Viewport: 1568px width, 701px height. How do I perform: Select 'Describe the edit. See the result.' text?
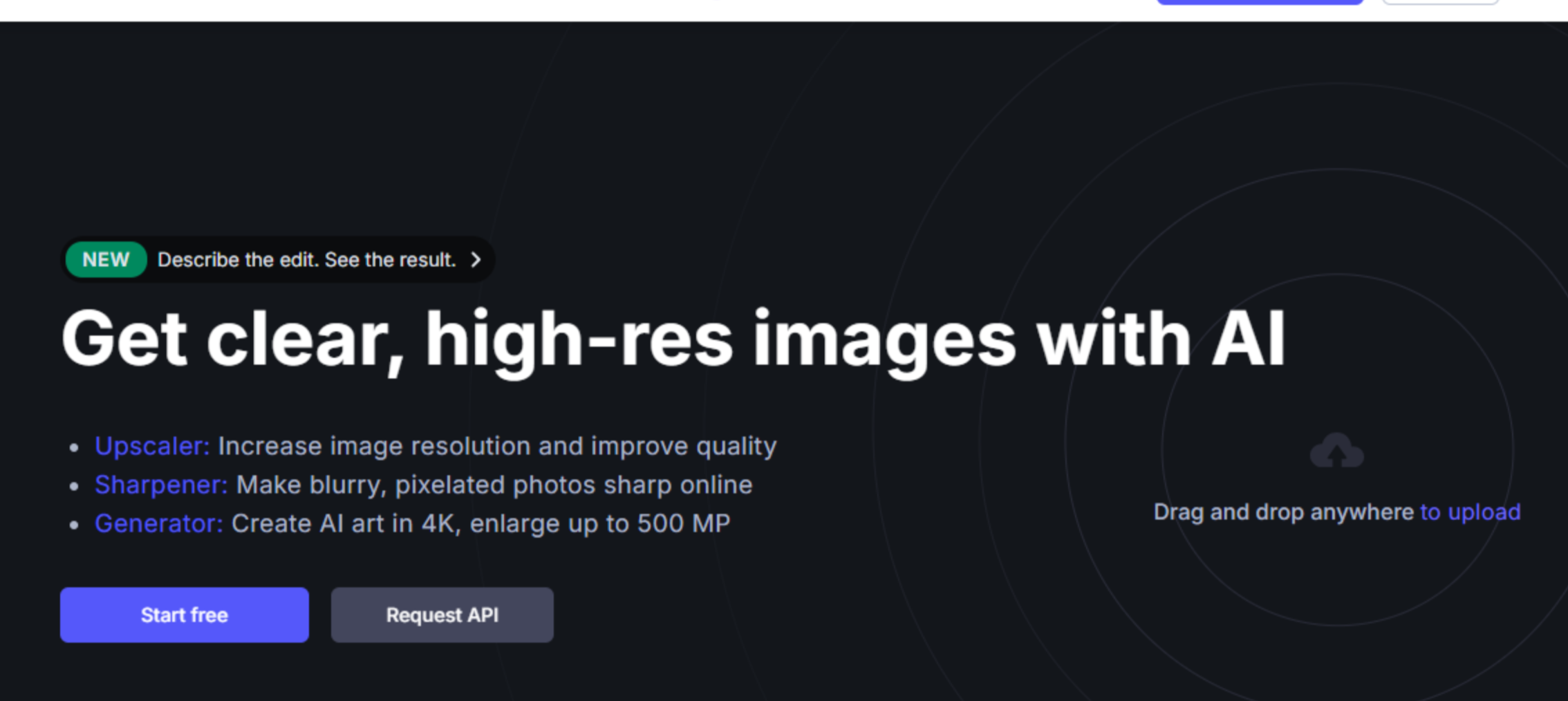[x=307, y=260]
